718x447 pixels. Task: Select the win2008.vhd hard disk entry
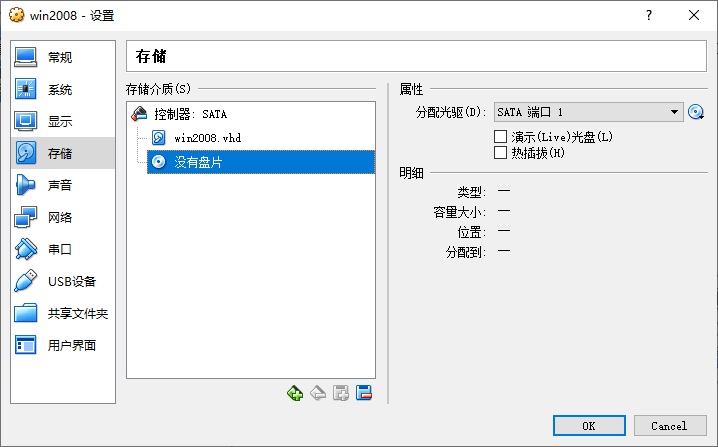click(261, 138)
